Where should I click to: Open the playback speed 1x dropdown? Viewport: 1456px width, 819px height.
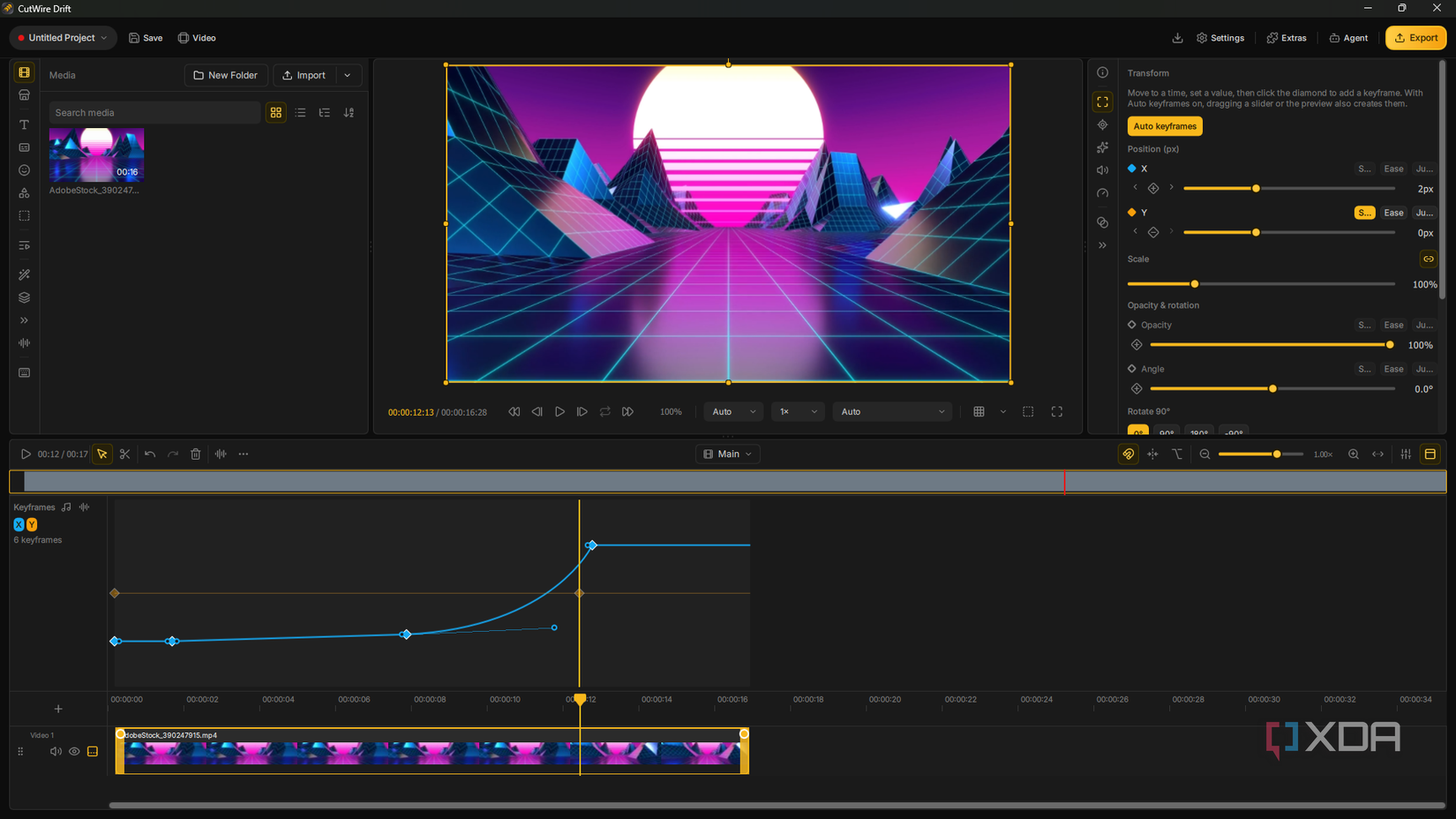[798, 411]
